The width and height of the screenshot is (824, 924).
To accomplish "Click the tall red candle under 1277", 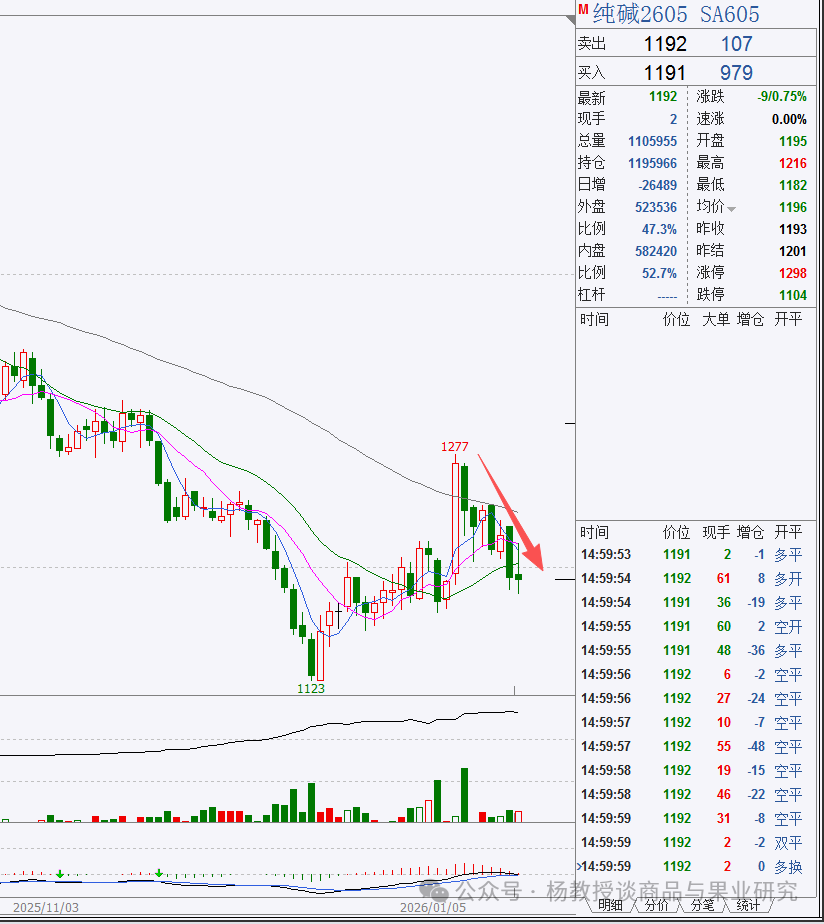I will pyautogui.click(x=455, y=519).
